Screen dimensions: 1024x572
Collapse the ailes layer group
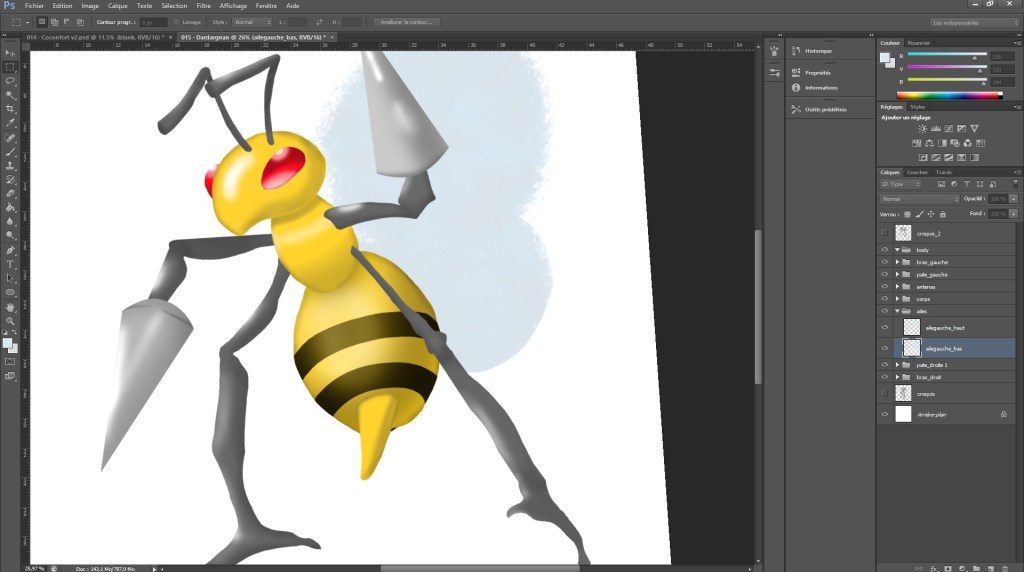[x=897, y=311]
